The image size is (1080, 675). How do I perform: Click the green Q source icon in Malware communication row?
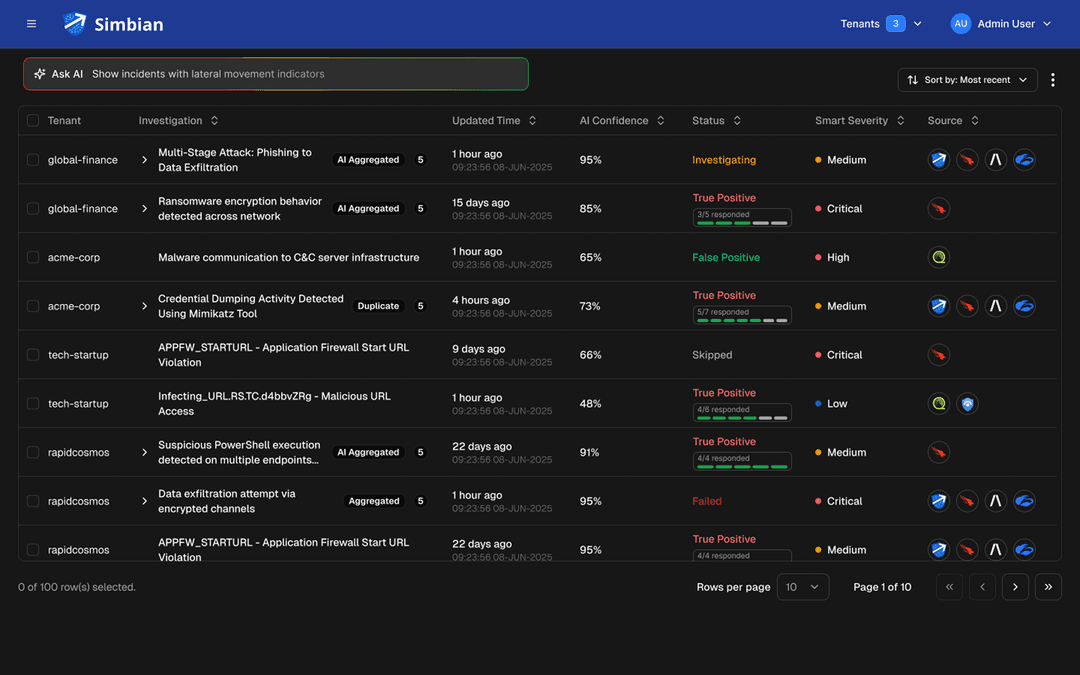pyautogui.click(x=938, y=258)
